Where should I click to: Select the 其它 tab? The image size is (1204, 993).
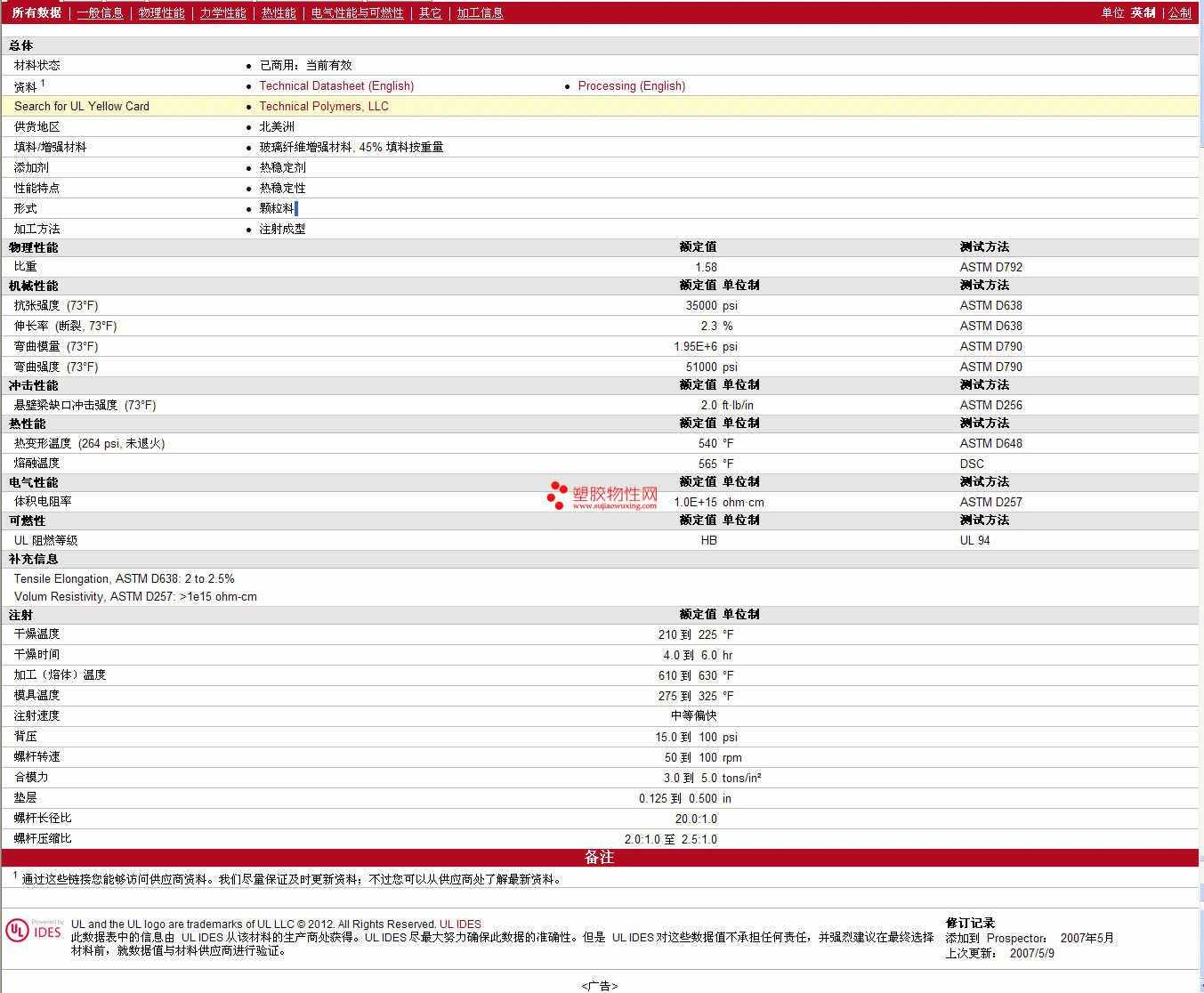tap(430, 12)
